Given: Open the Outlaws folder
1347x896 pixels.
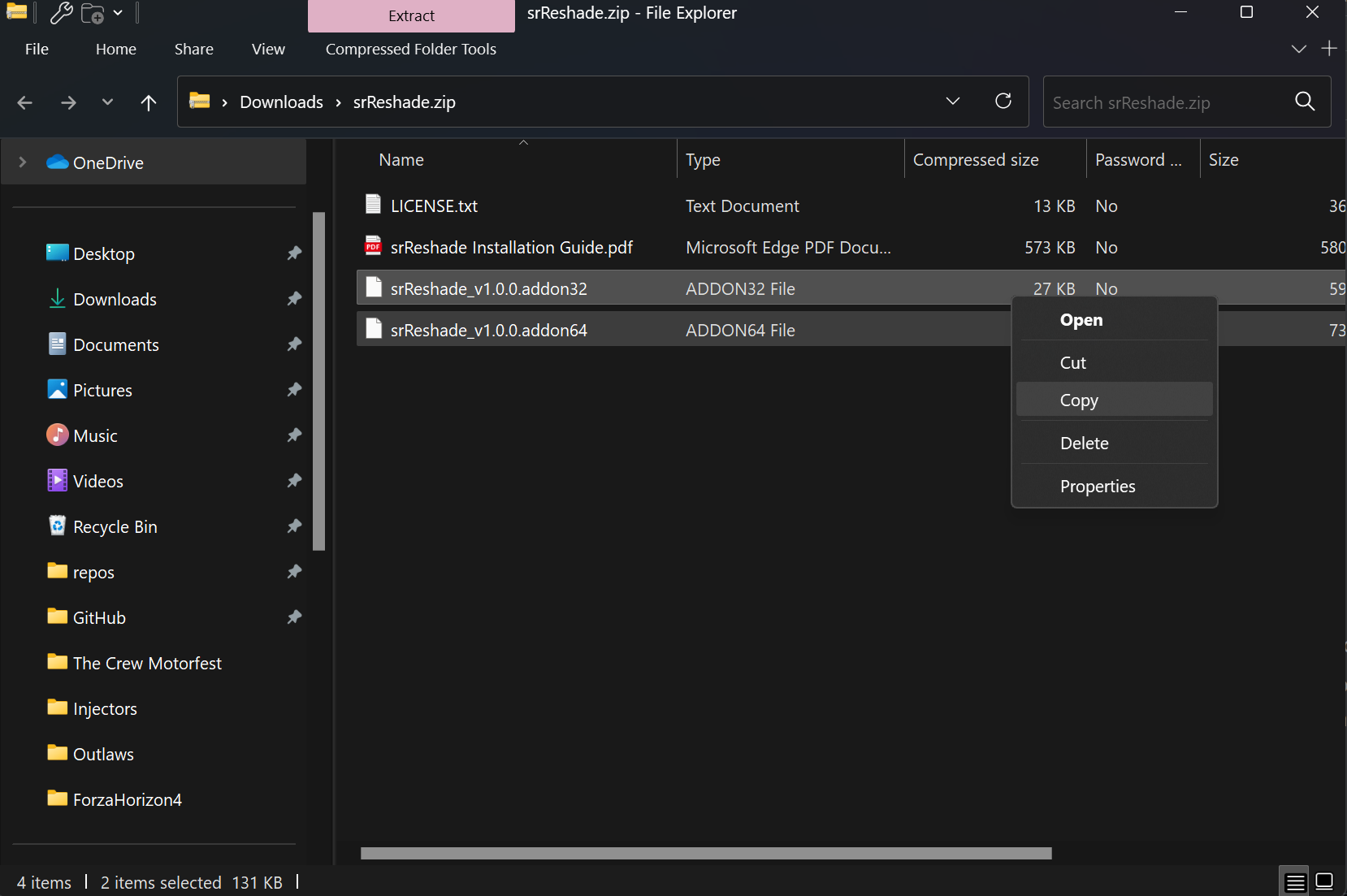Looking at the screenshot, I should pos(90,754).
